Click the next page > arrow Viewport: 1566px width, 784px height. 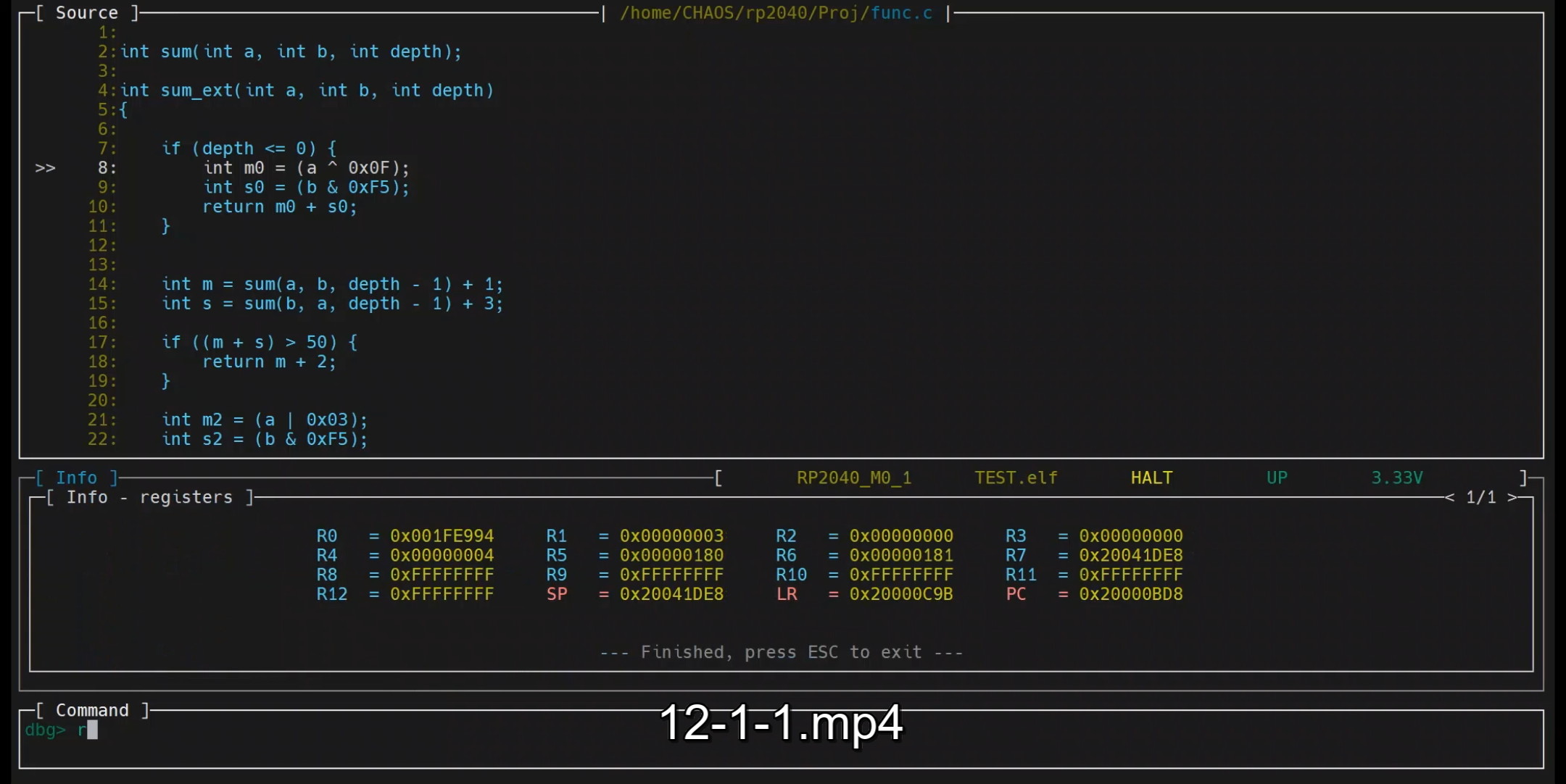tap(1512, 498)
